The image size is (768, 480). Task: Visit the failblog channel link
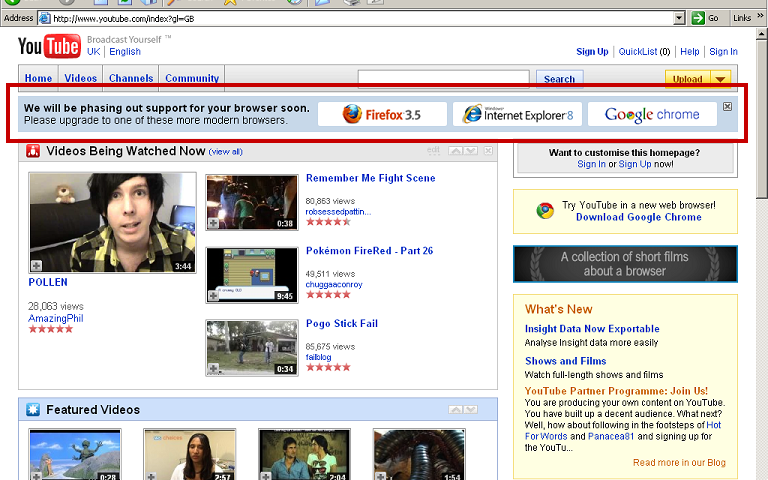pyautogui.click(x=318, y=357)
